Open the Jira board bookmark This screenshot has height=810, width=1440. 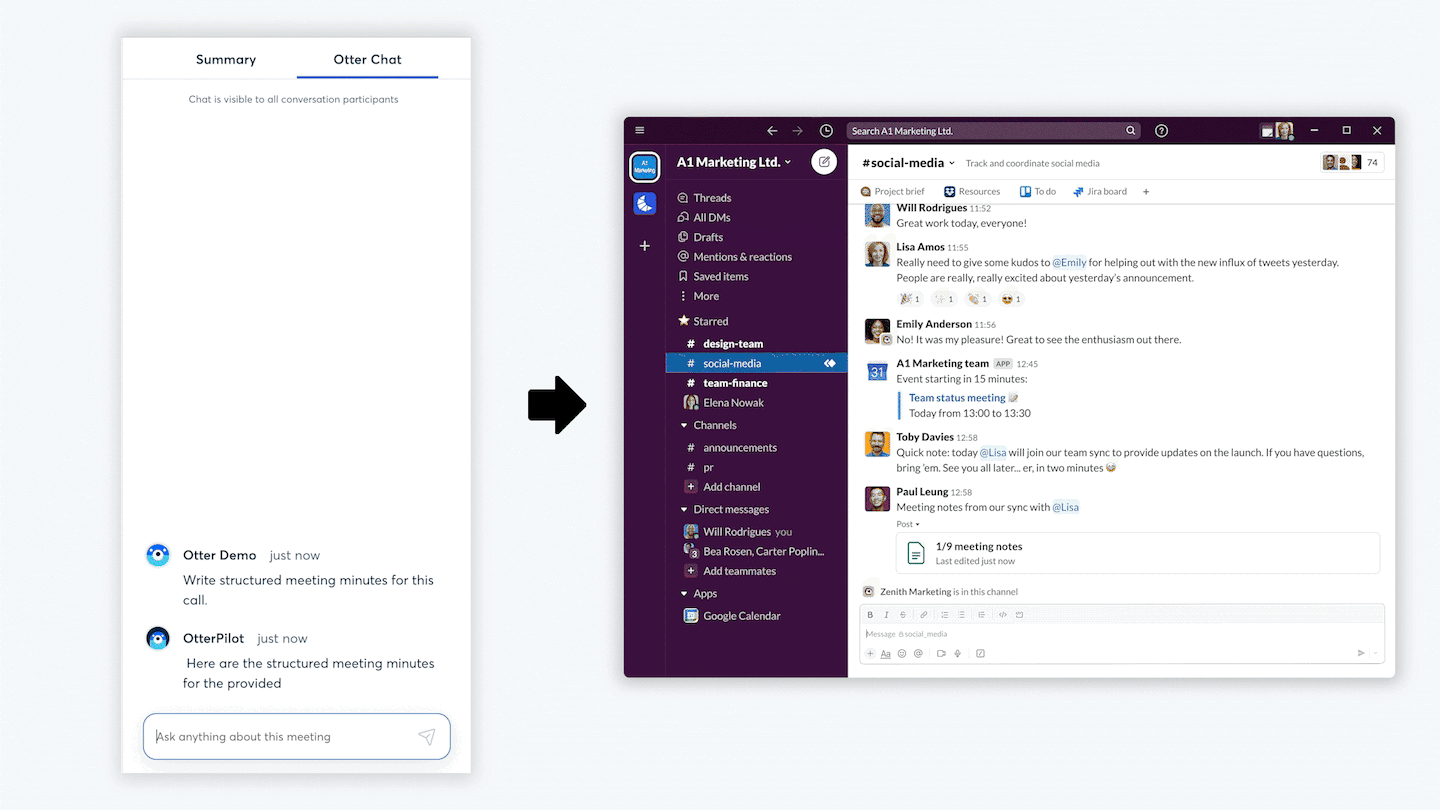[x=1100, y=191]
